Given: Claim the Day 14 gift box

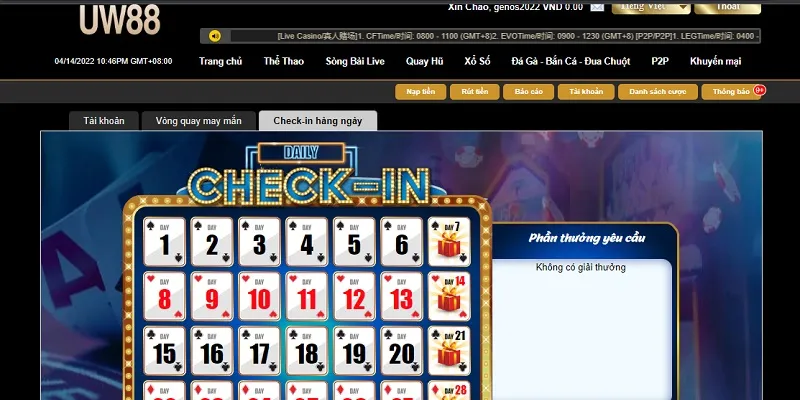Looking at the screenshot, I should pyautogui.click(x=449, y=296).
